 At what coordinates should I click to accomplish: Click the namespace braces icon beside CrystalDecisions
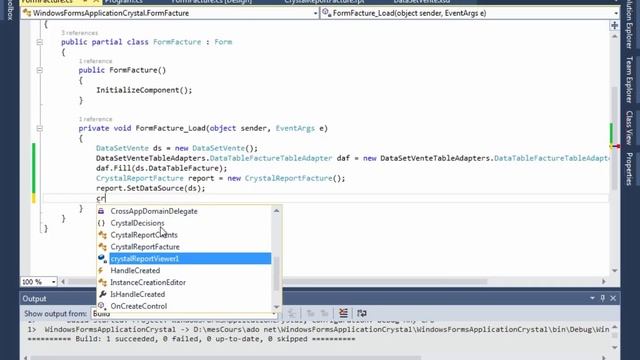[101, 223]
